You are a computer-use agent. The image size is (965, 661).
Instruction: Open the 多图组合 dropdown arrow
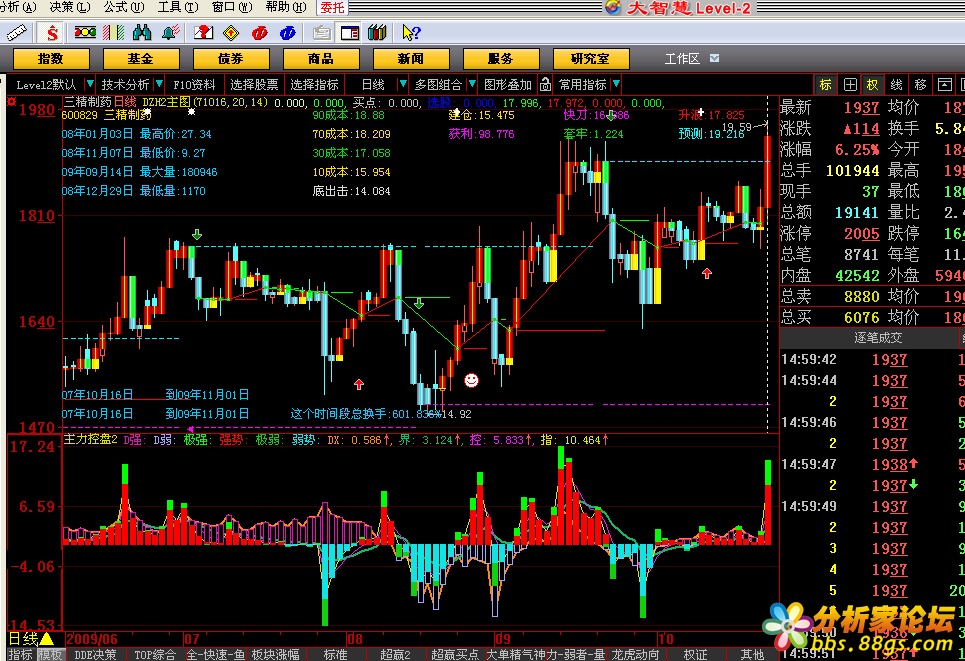472,84
